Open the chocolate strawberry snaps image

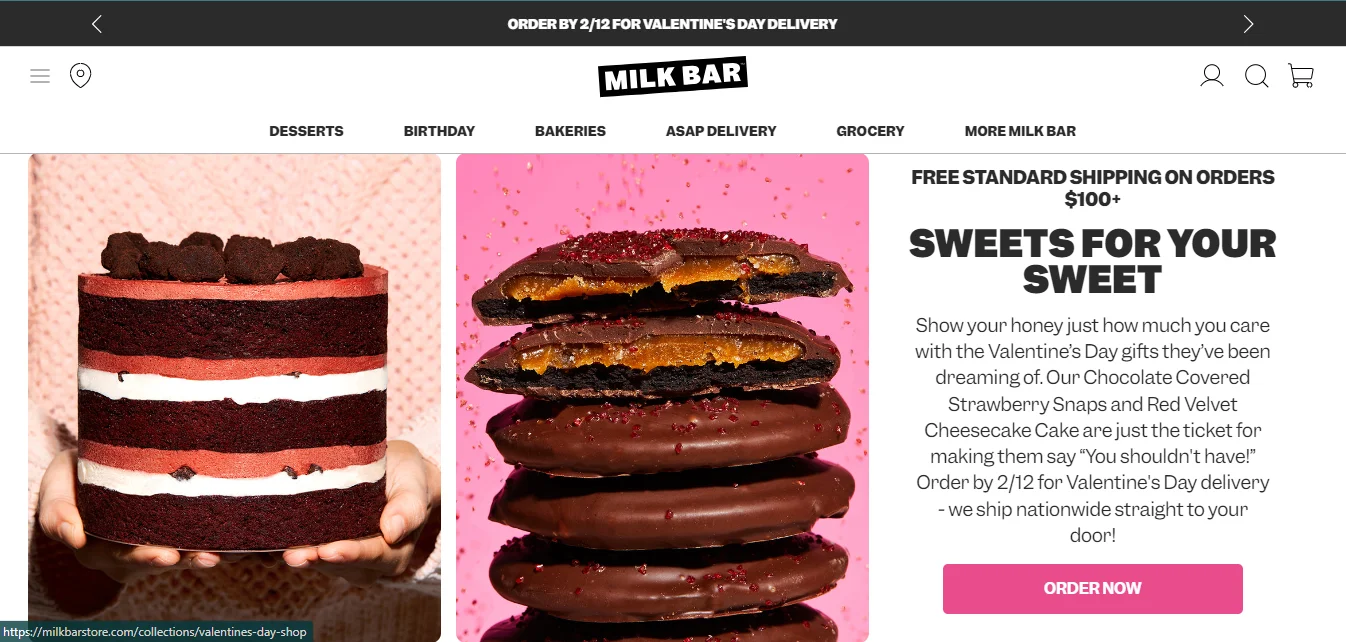(662, 397)
